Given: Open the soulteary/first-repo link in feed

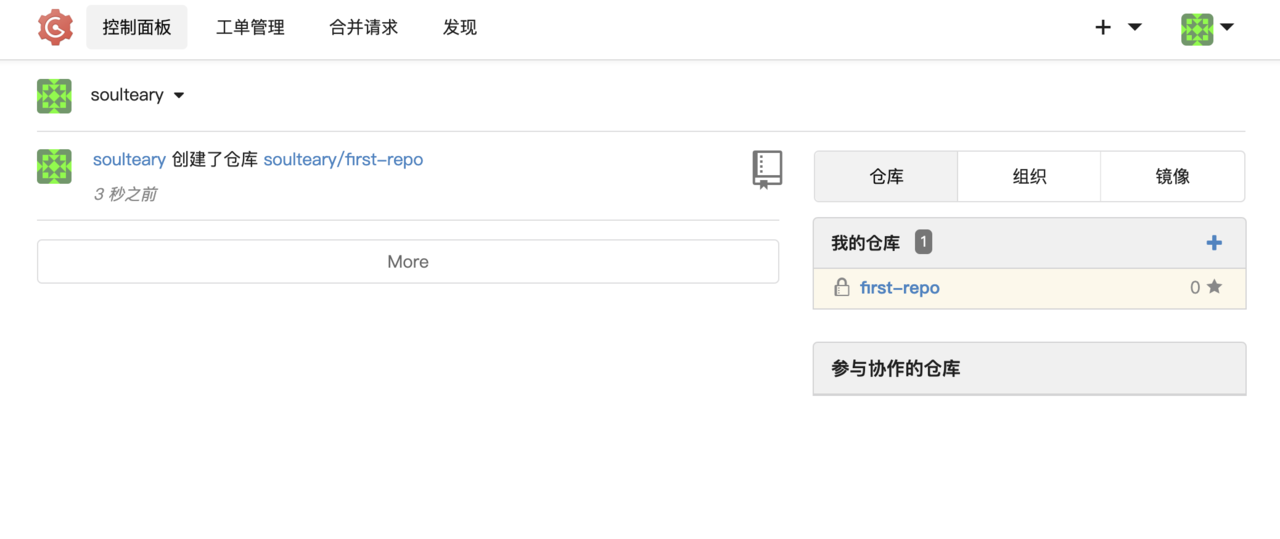Looking at the screenshot, I should point(343,159).
